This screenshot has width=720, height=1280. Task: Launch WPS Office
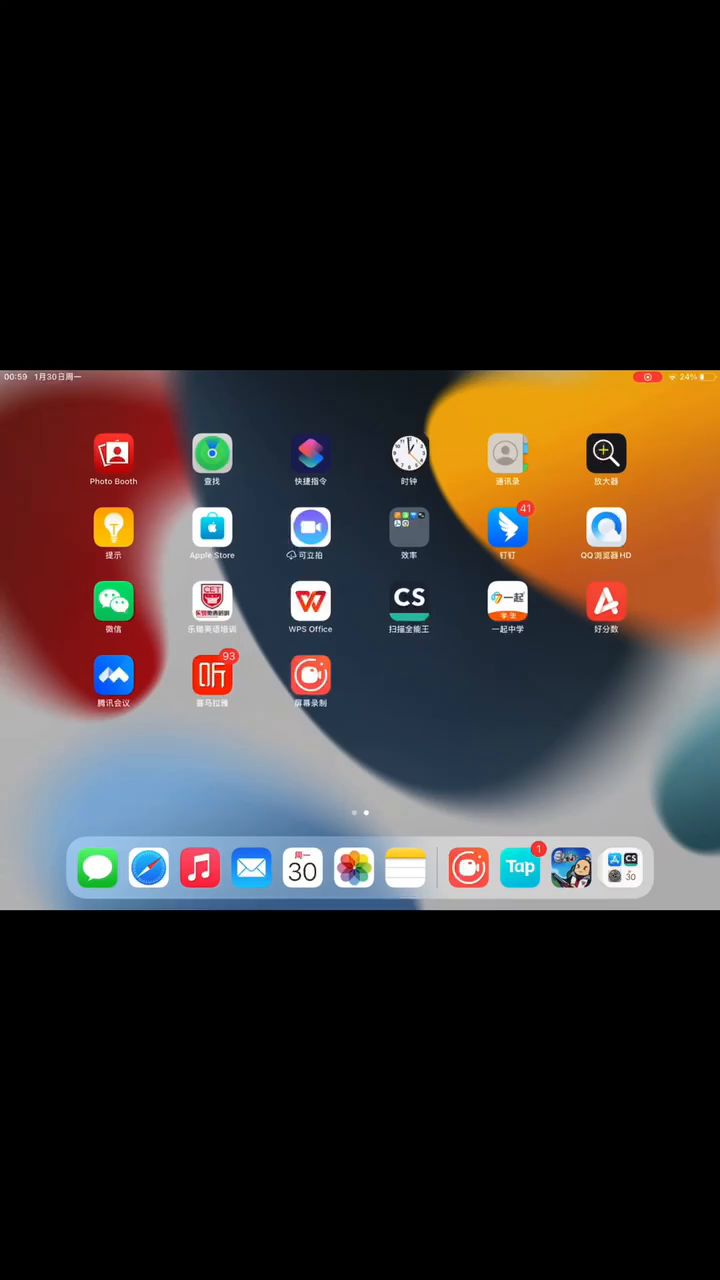point(311,601)
